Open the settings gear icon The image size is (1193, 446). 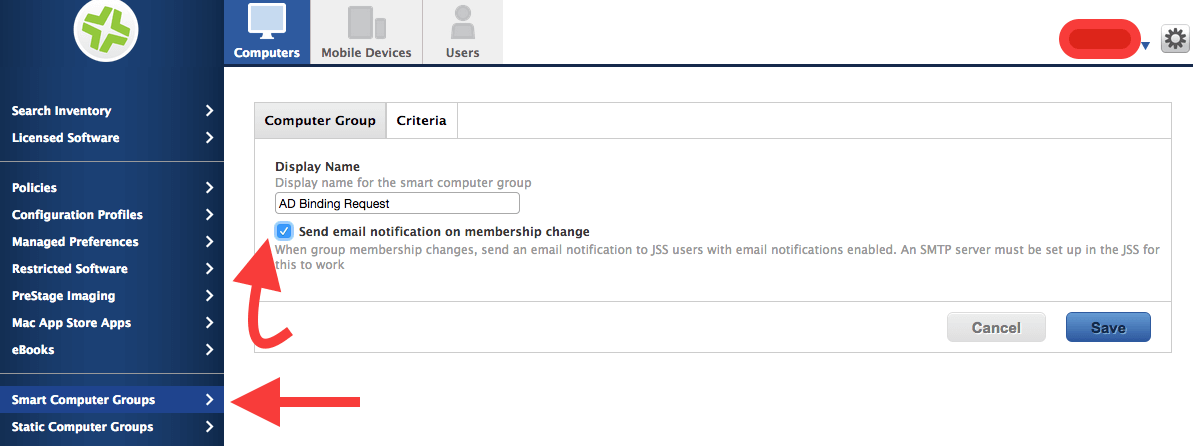coord(1175,39)
